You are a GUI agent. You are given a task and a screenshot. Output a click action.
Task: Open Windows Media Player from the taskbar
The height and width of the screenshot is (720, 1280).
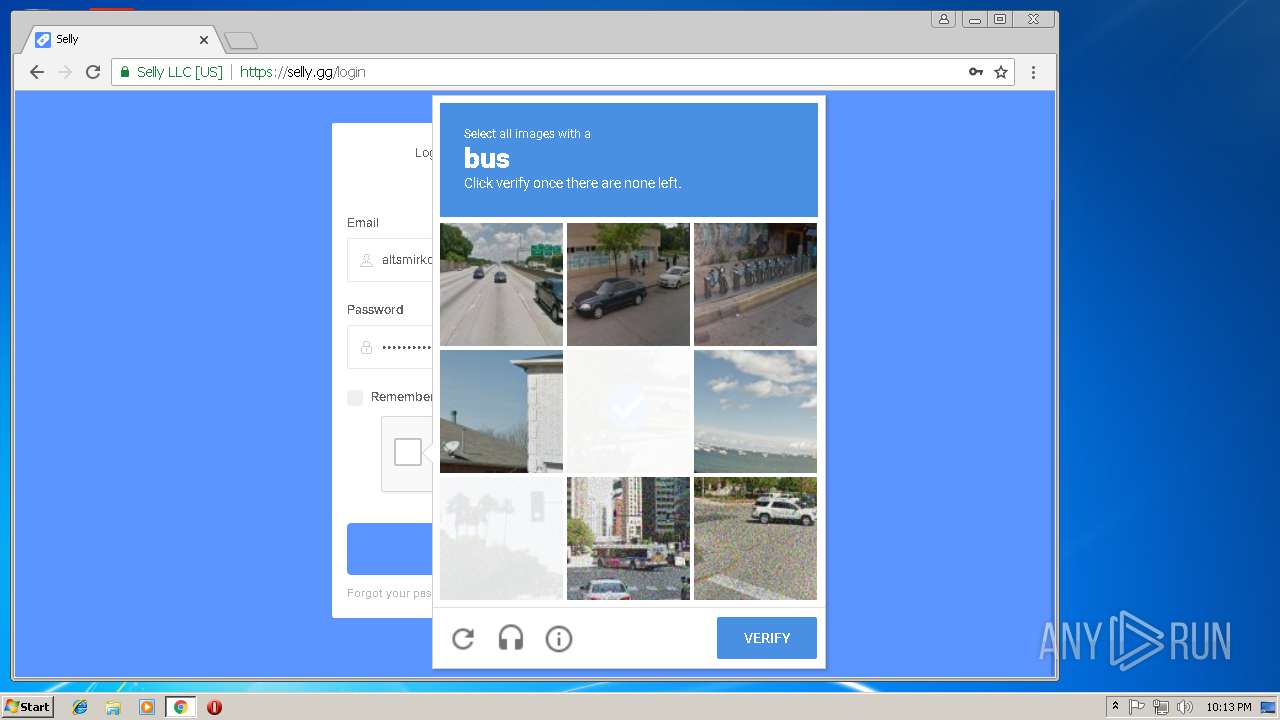pyautogui.click(x=147, y=707)
